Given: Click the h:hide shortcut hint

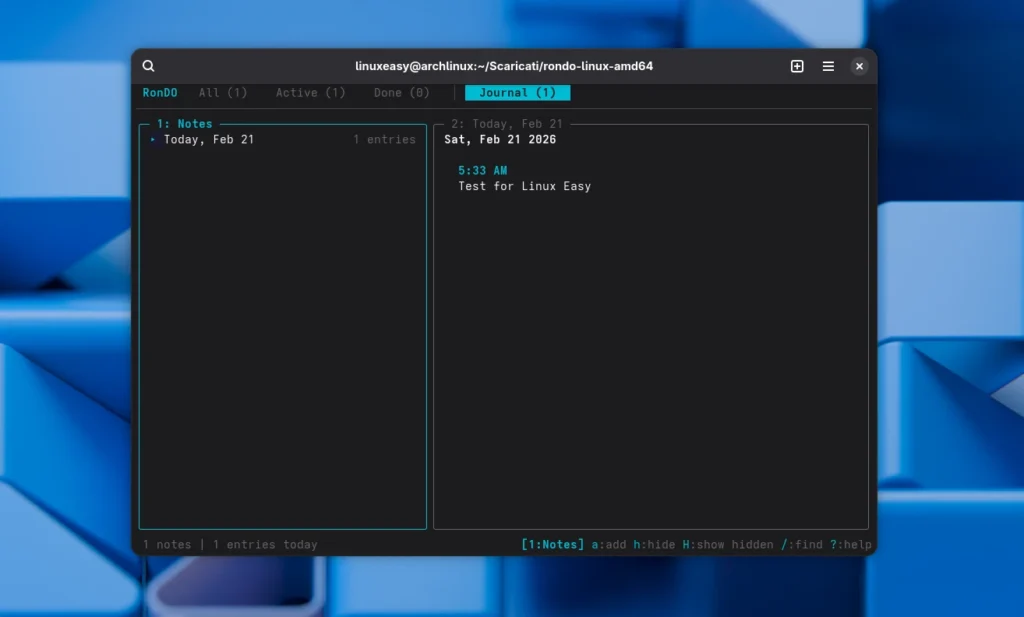Looking at the screenshot, I should pos(654,545).
